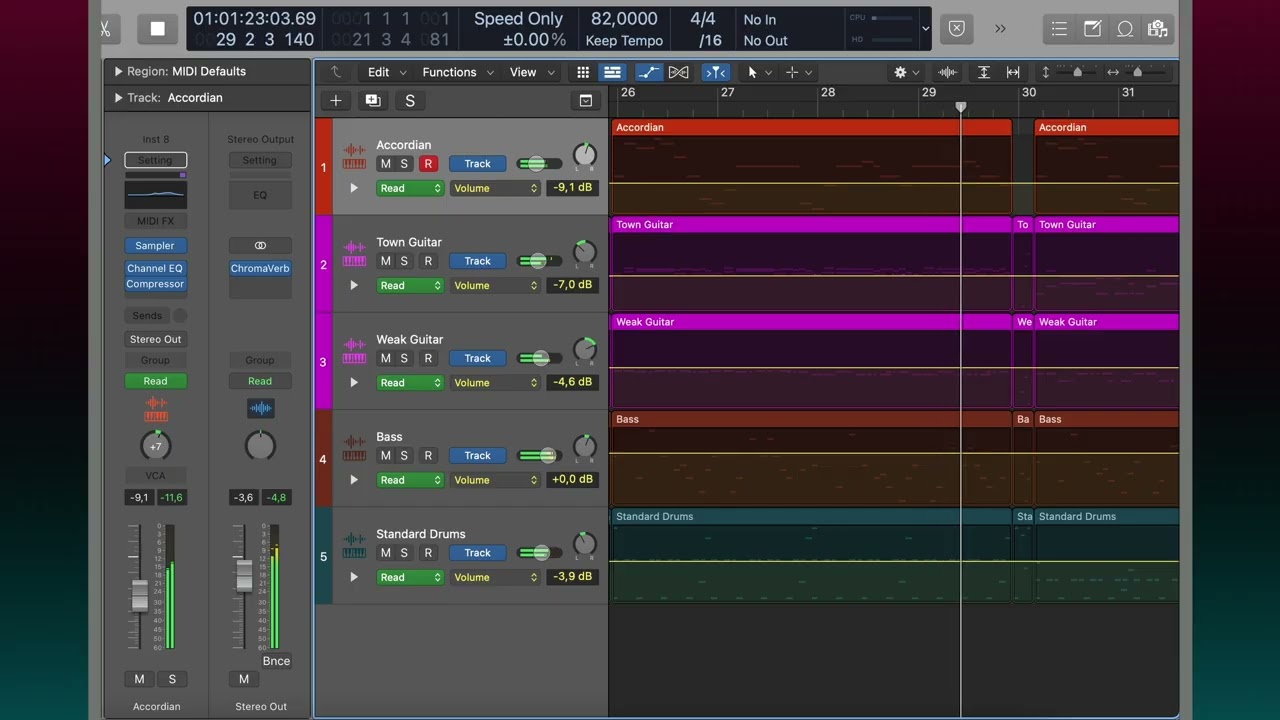Open the Channel EQ plug-in

(155, 268)
